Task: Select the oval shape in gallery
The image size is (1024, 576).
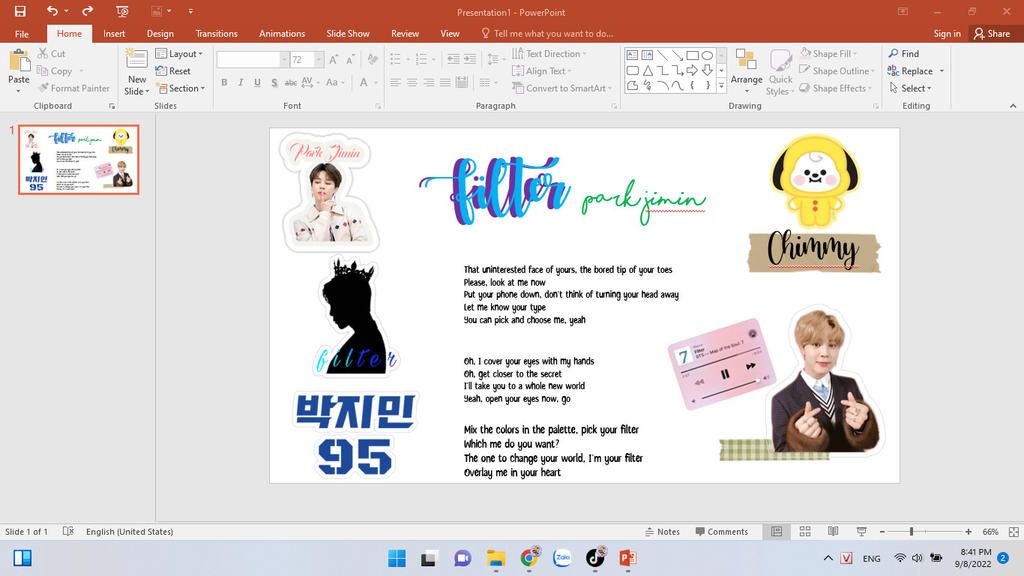Action: coord(707,55)
